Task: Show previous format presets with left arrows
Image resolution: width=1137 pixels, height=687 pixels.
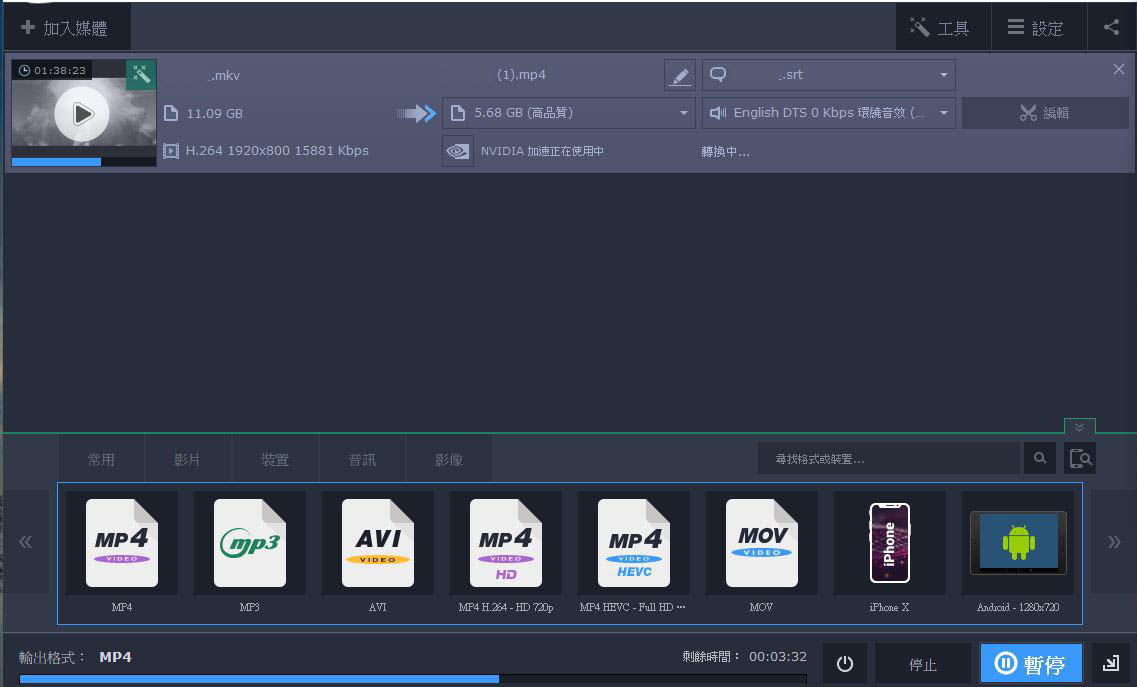Action: (x=25, y=542)
